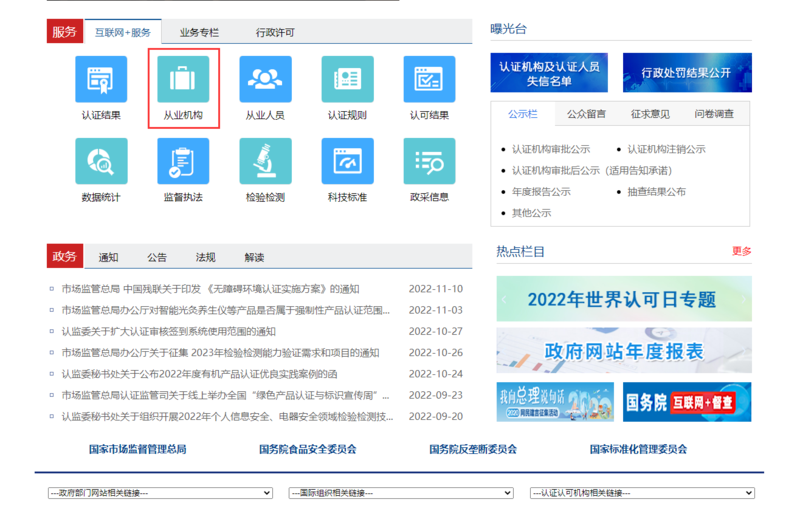Open 认证机构注销公示 link

[x=666, y=149]
